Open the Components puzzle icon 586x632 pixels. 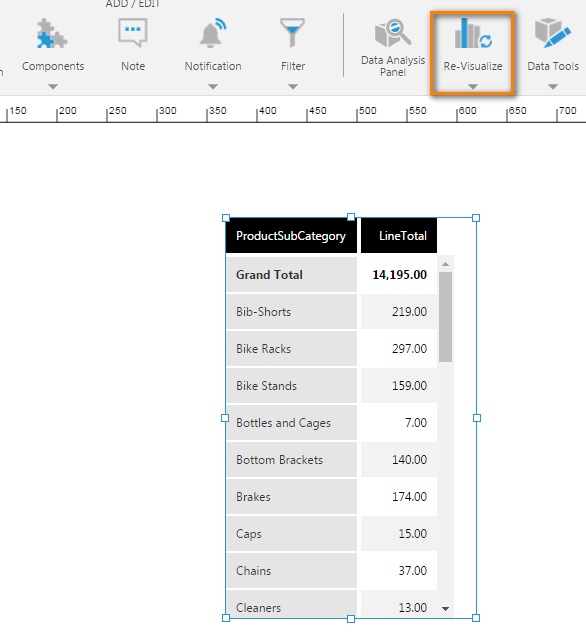(52, 34)
